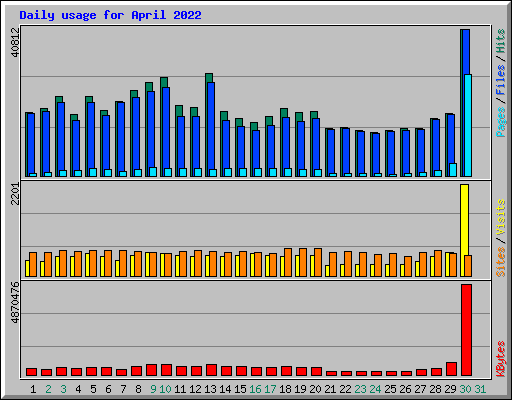Click the visits axis value 2201
512x400 pixels.
[16, 194]
